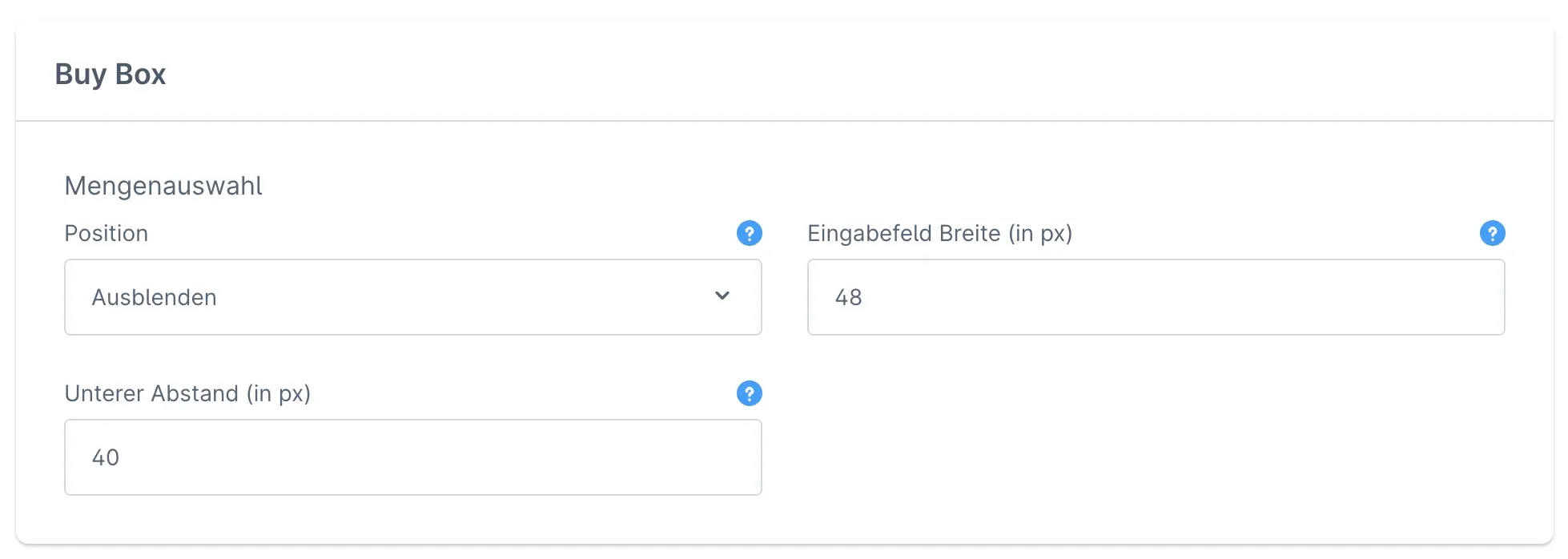Click the divider line under Buy Box header
The width and height of the screenshot is (1568, 559).
785,121
